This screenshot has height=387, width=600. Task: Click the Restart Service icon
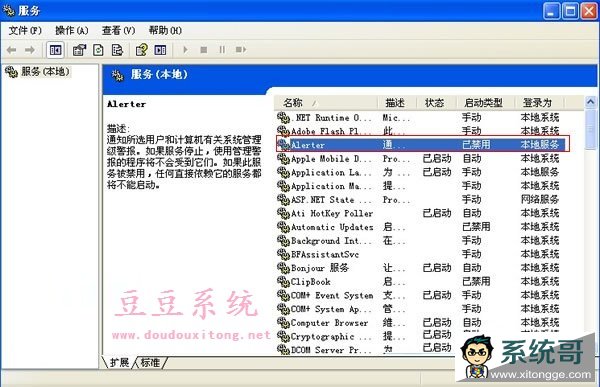click(x=241, y=50)
